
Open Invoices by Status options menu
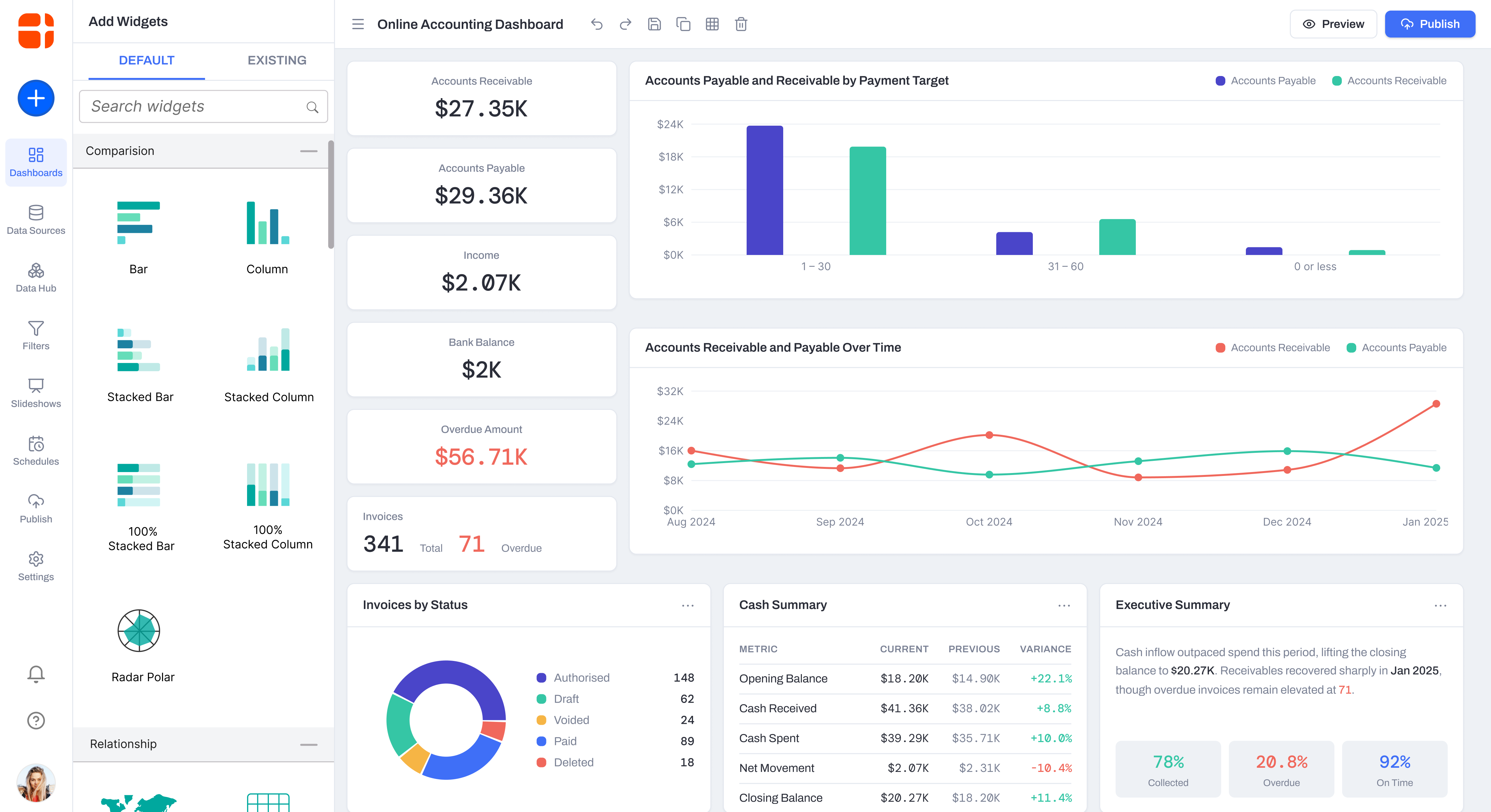click(688, 605)
